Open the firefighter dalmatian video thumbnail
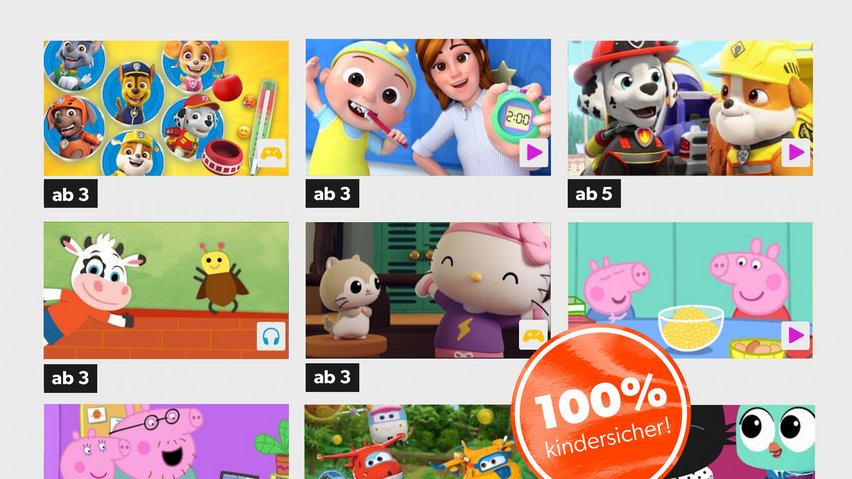852x479 pixels. [691, 108]
